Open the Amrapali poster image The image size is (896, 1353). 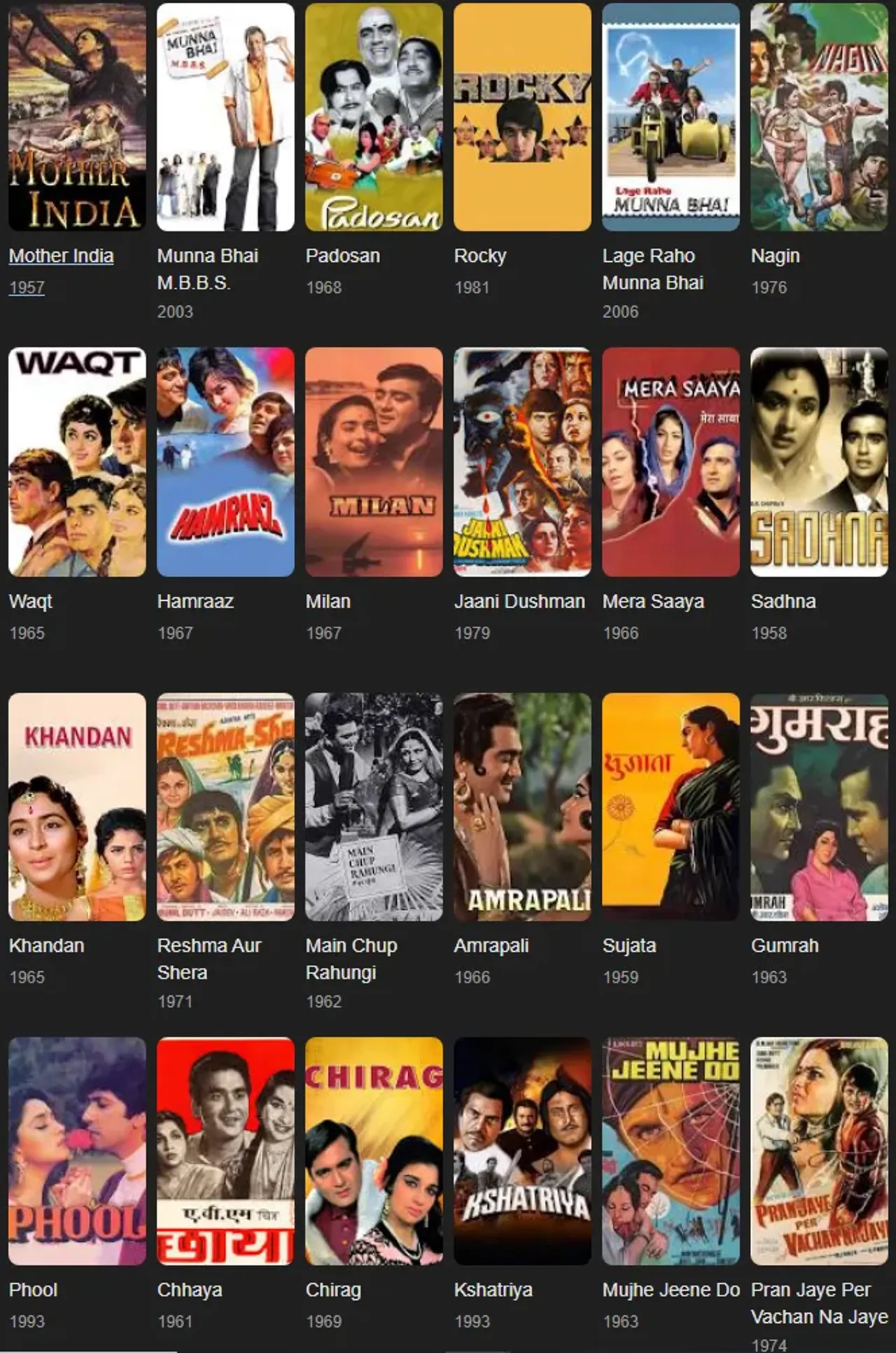(x=522, y=807)
